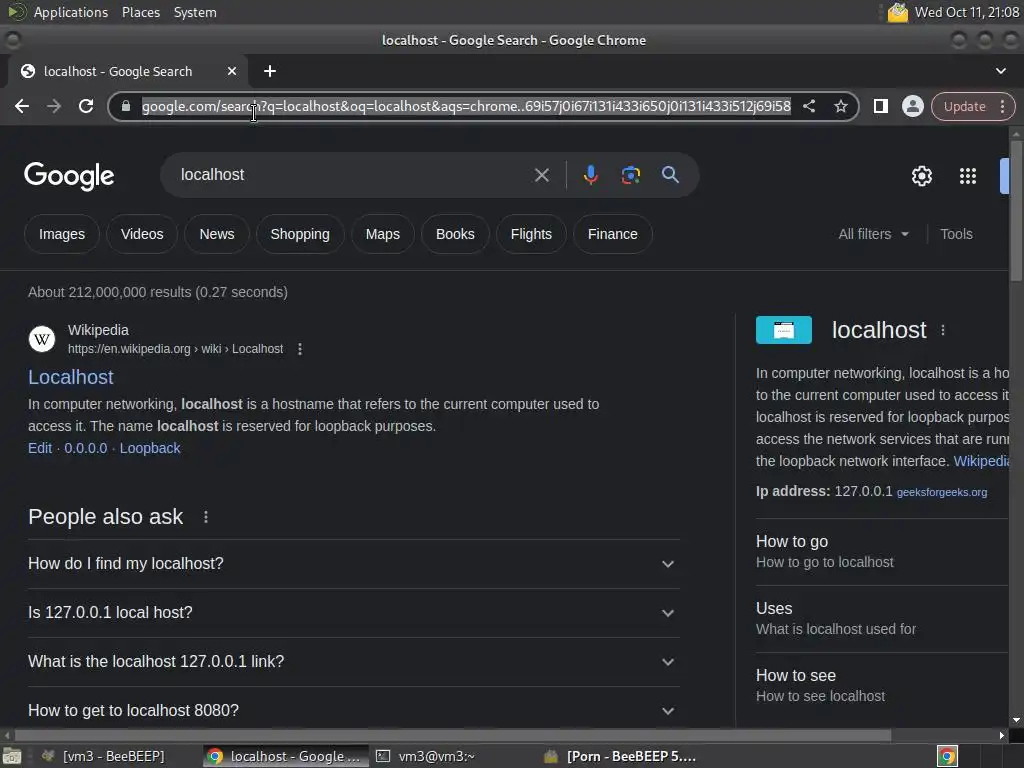Screen dimensions: 1024x768
Task: Submit search with the magnifier icon
Action: coord(670,174)
